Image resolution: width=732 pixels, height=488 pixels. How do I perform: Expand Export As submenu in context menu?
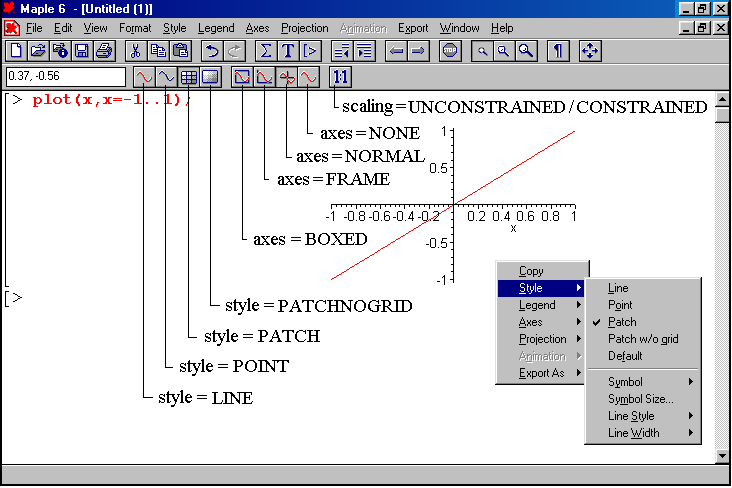542,373
